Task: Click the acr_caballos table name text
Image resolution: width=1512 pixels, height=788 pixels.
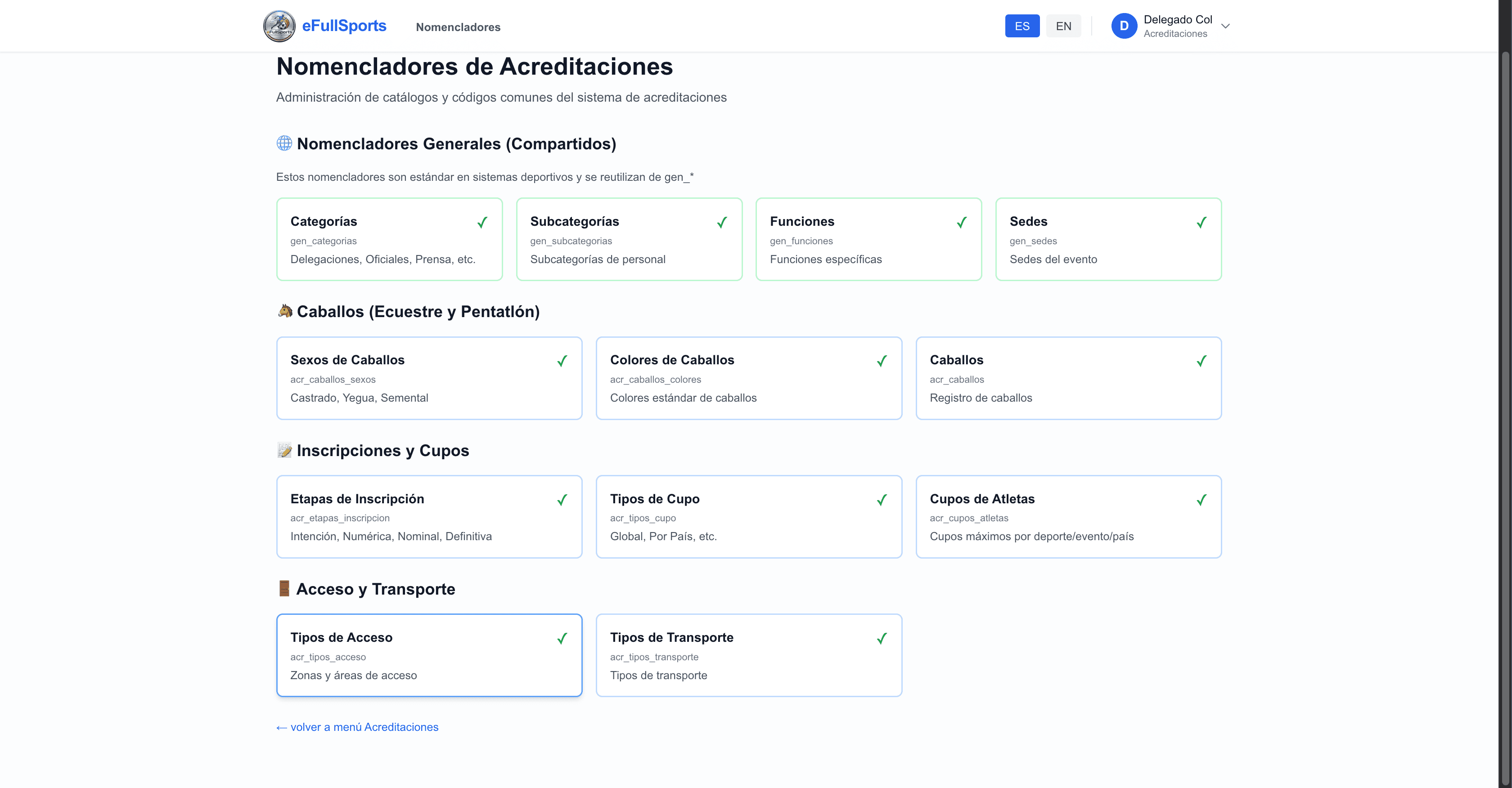Action: [x=957, y=380]
